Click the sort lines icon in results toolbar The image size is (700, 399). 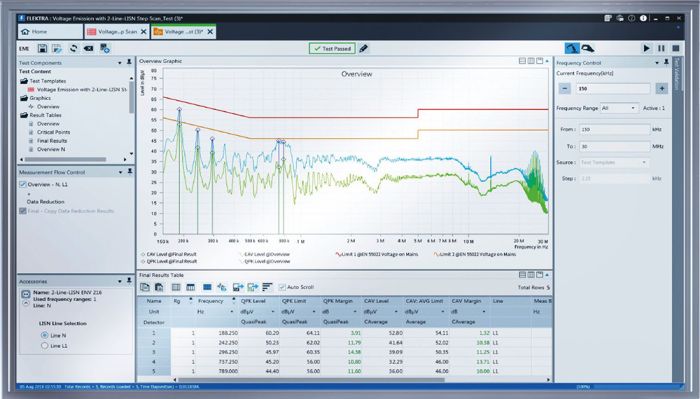pyautogui.click(x=267, y=287)
